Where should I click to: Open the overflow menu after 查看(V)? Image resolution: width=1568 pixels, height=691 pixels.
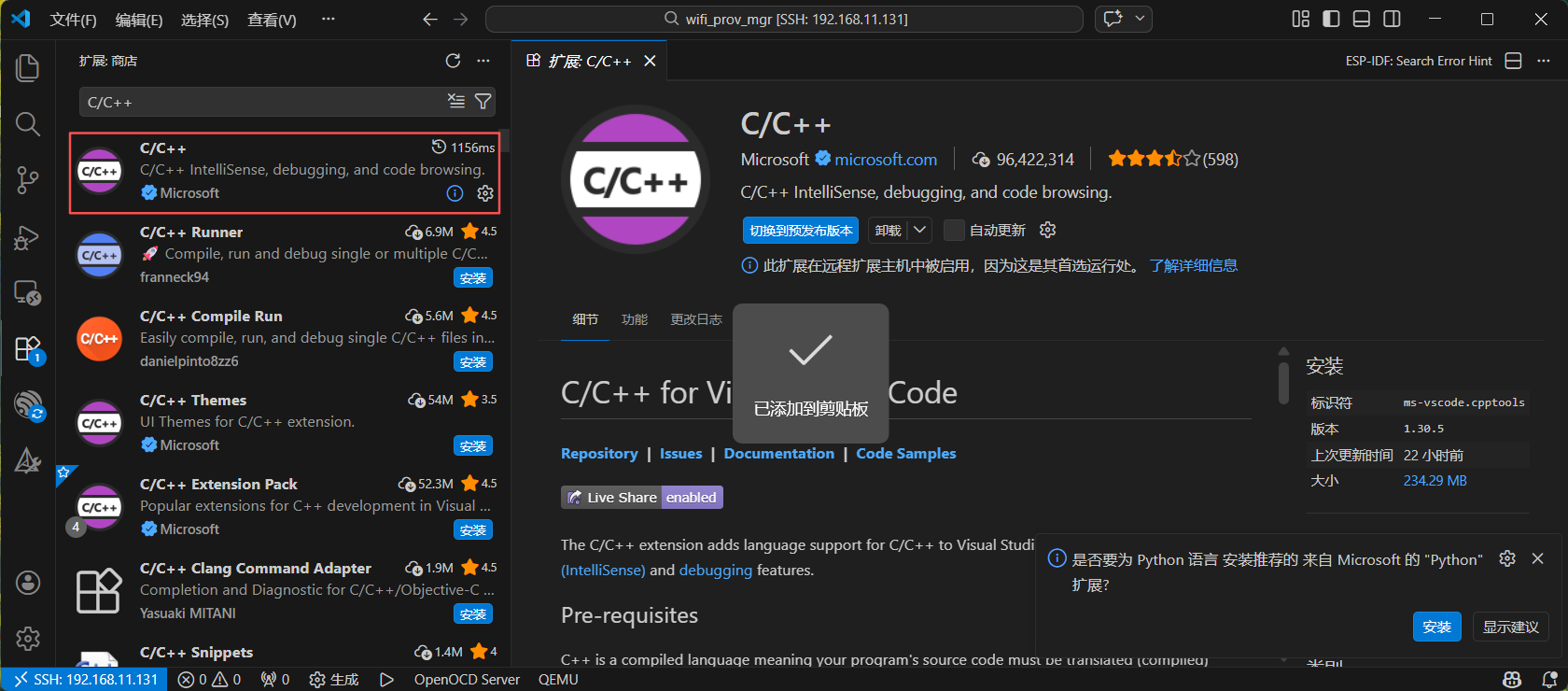pos(328,19)
